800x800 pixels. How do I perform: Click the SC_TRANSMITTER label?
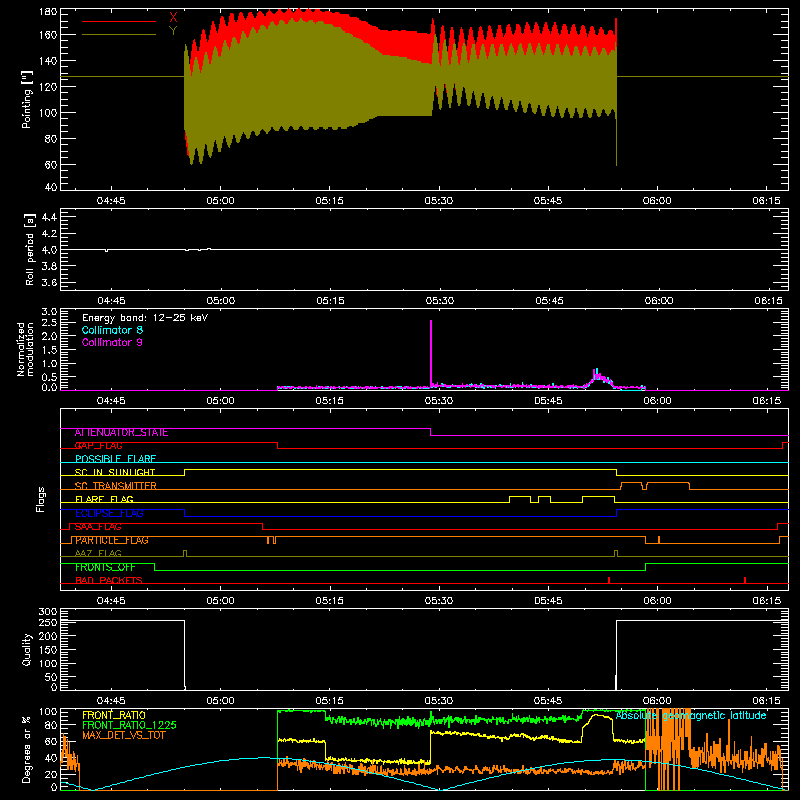click(116, 486)
